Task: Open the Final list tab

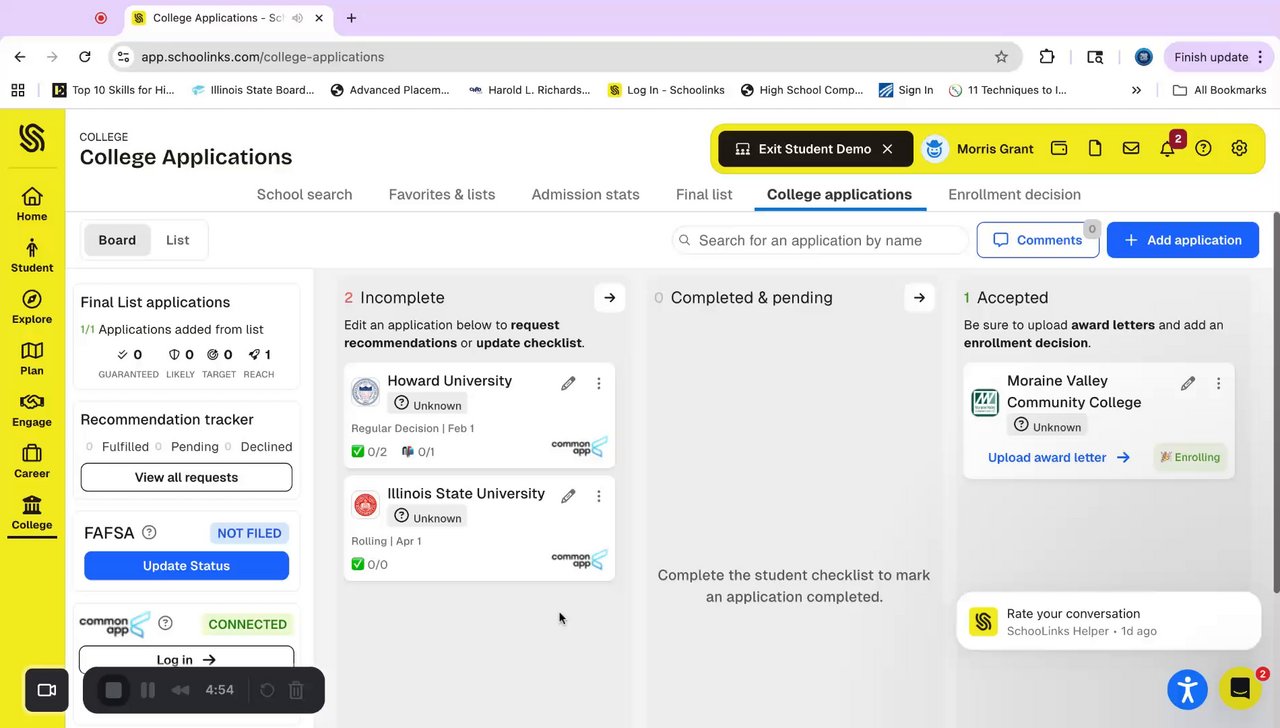Action: click(x=704, y=194)
